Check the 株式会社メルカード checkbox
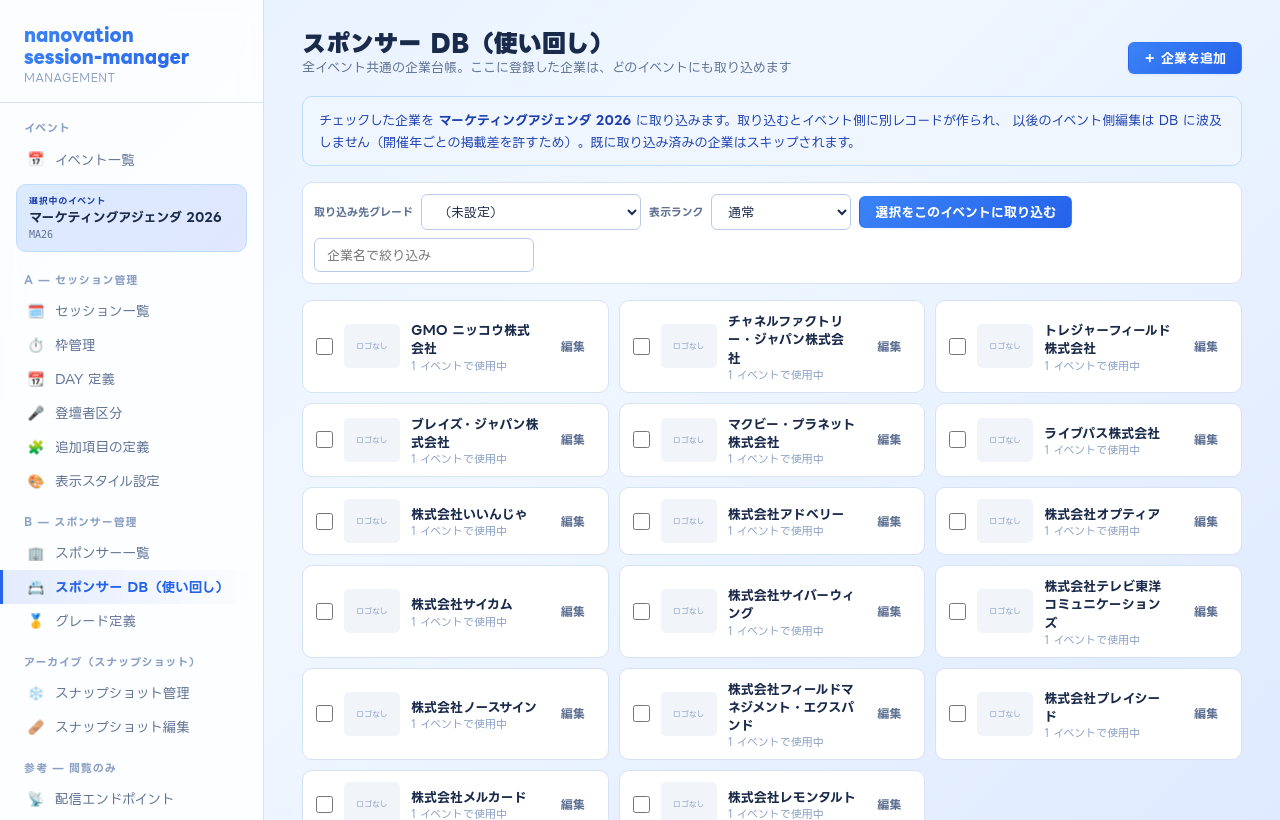Screen dimensions: 1280x820 click(324, 804)
